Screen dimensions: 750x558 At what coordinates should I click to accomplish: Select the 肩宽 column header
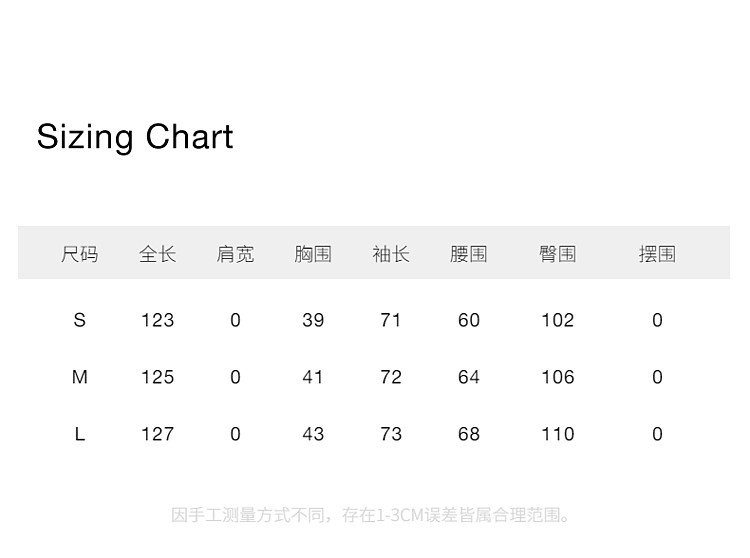(235, 254)
